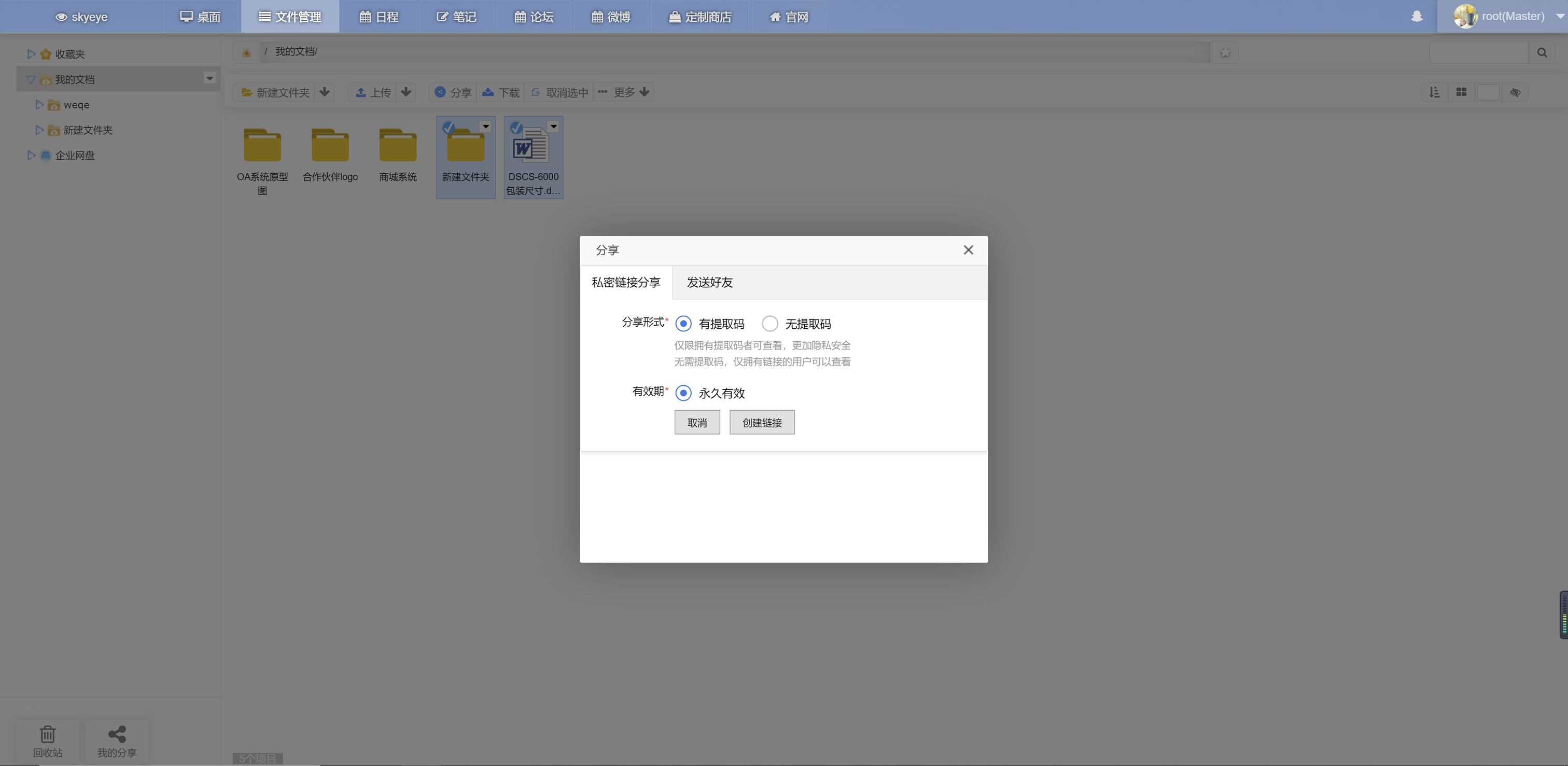
Task: Click the sort order icon
Action: pos(1434,92)
